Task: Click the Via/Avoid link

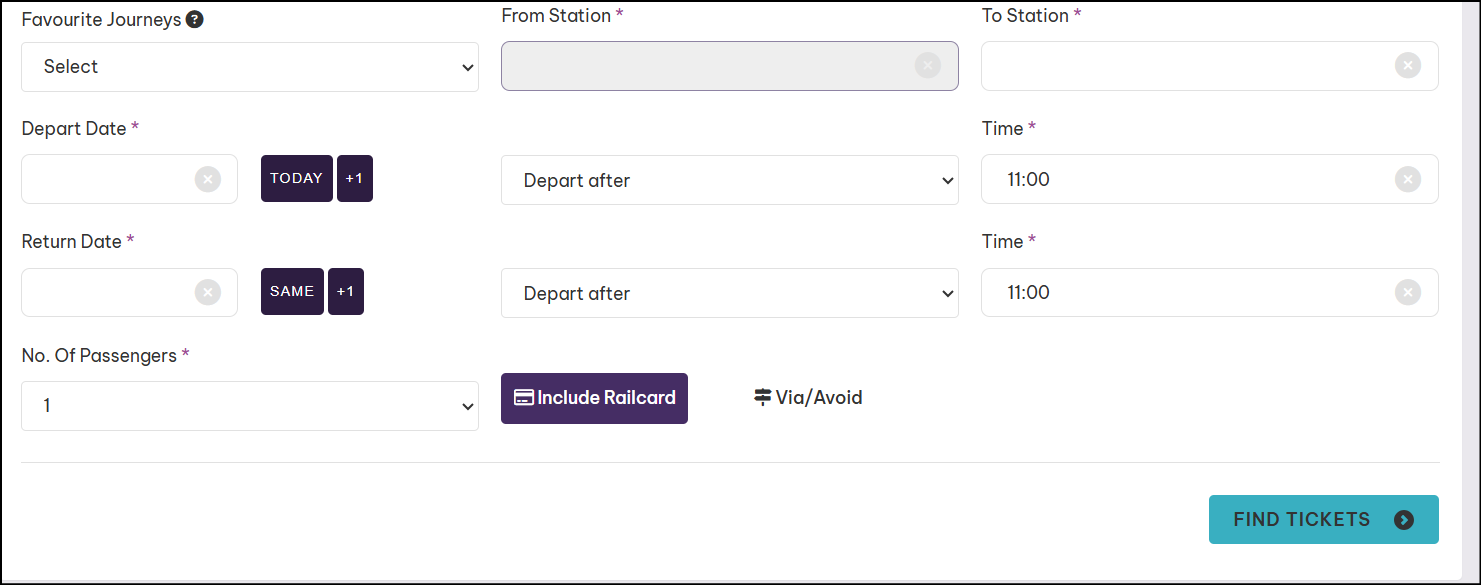Action: pos(818,397)
